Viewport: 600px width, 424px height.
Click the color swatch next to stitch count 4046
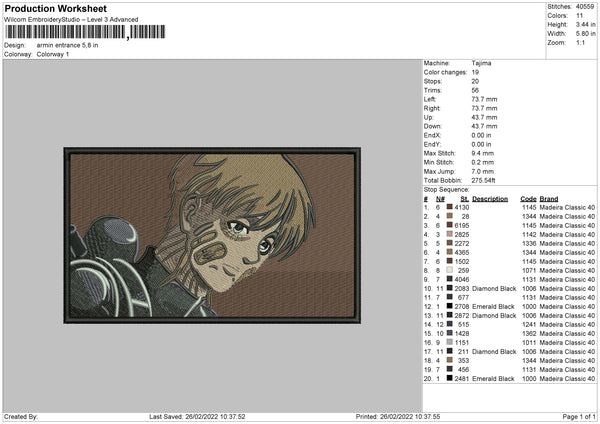point(450,279)
